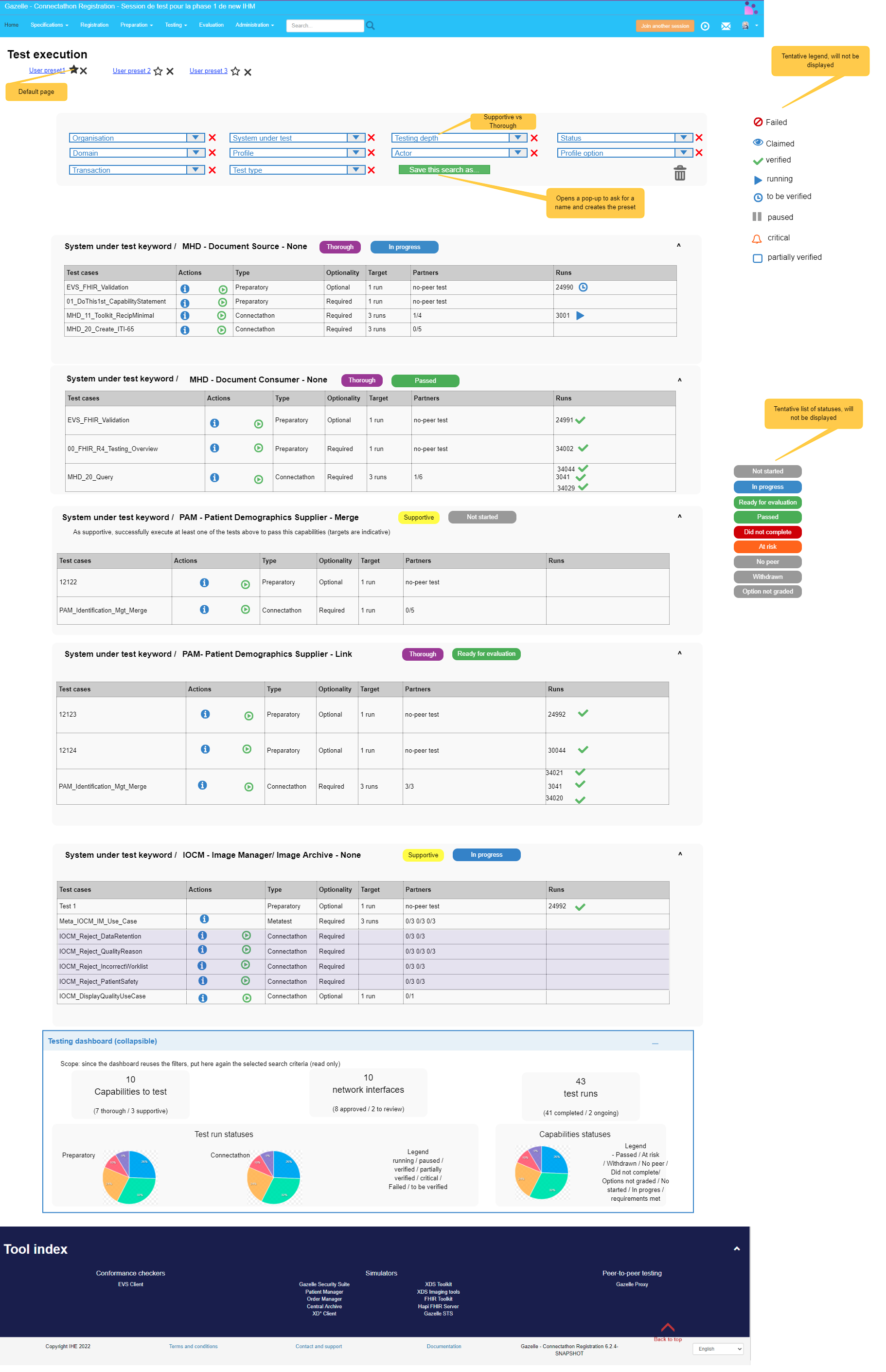The height and width of the screenshot is (1372, 886).
Task: Collapse the Testing dashboard panel
Action: [656, 1044]
